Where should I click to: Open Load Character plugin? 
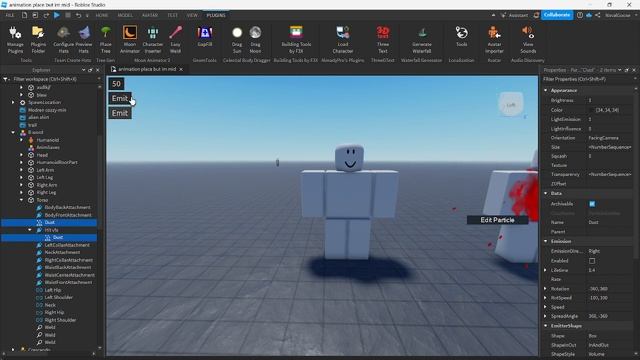click(x=342, y=40)
